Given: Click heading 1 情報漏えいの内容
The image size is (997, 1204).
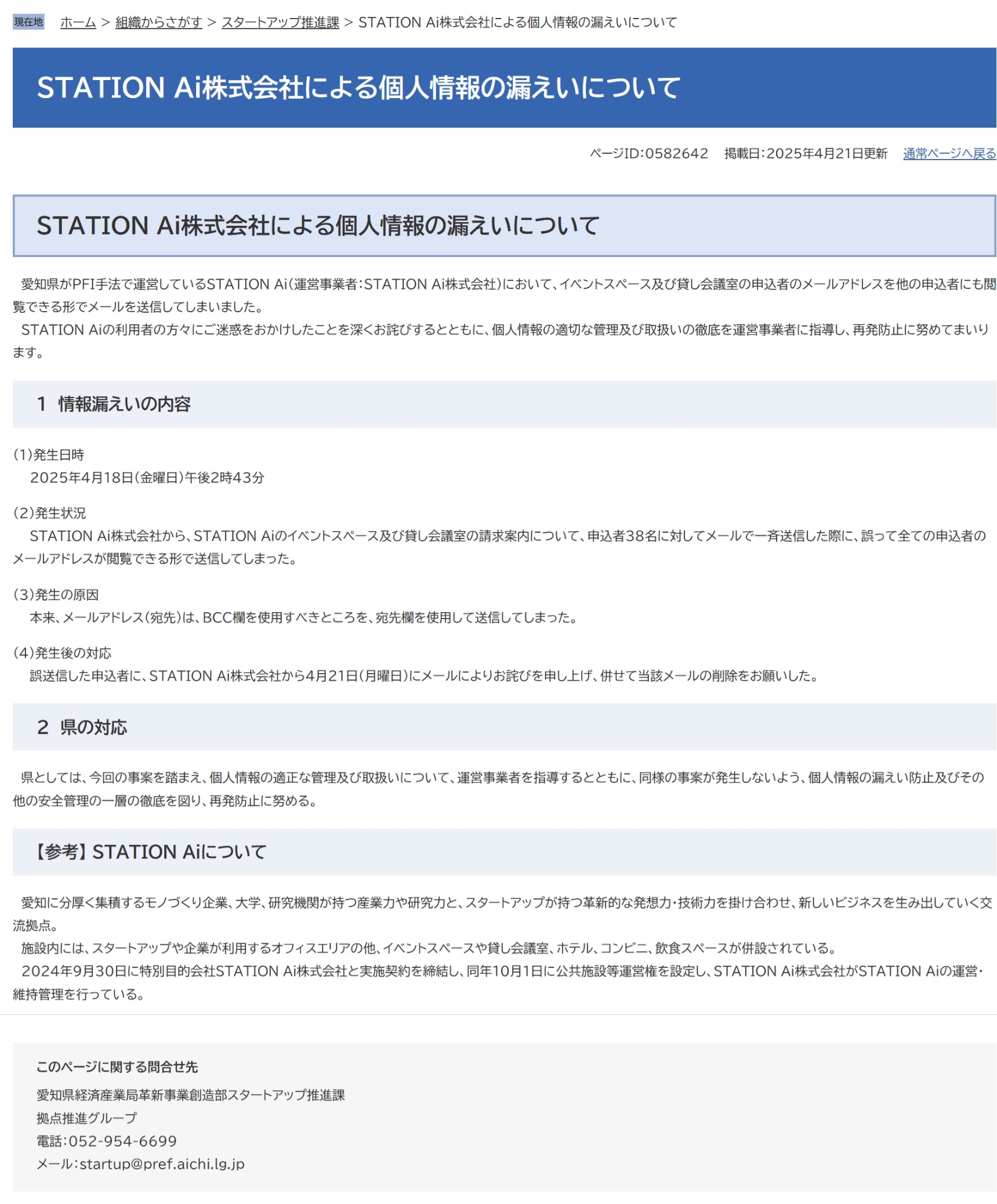Looking at the screenshot, I should tap(504, 404).
